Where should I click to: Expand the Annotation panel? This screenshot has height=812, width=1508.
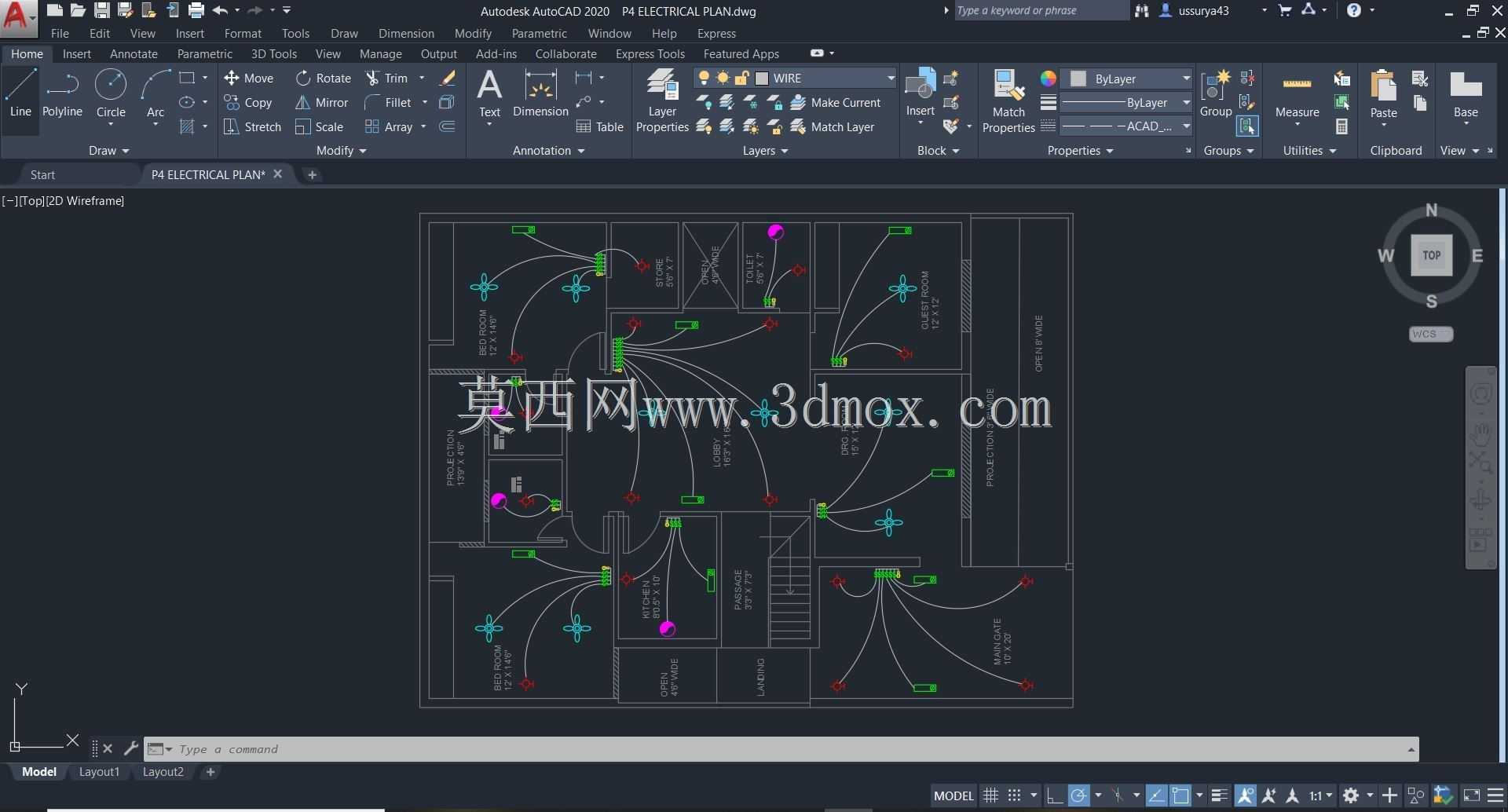pos(548,150)
